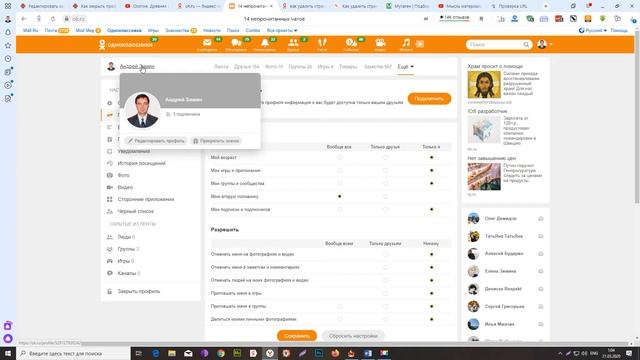Viewport: 640px width, 360px height.
Task: Expand 'Все проекты' dropdown in Mail.ru bar
Action: point(282,31)
